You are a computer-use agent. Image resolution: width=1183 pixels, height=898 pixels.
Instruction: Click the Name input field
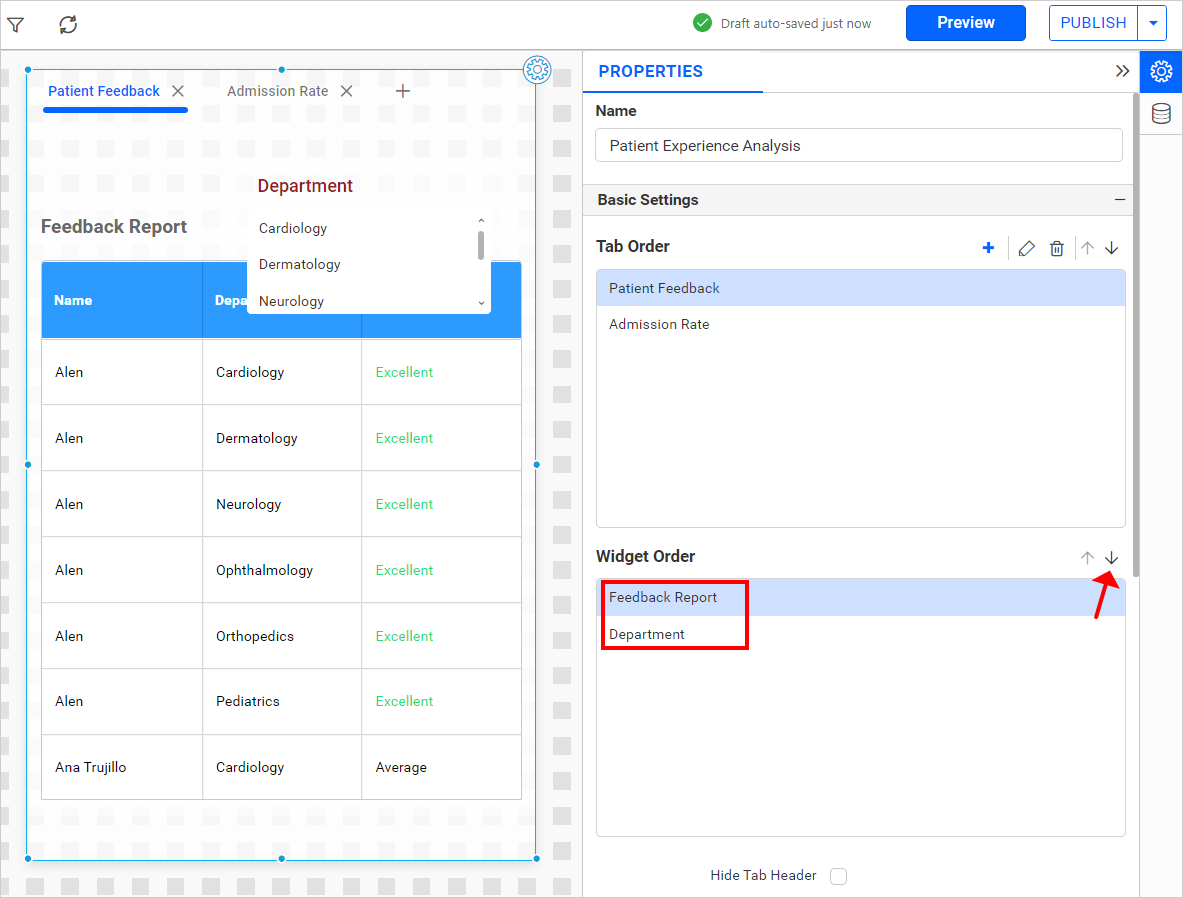click(x=858, y=146)
